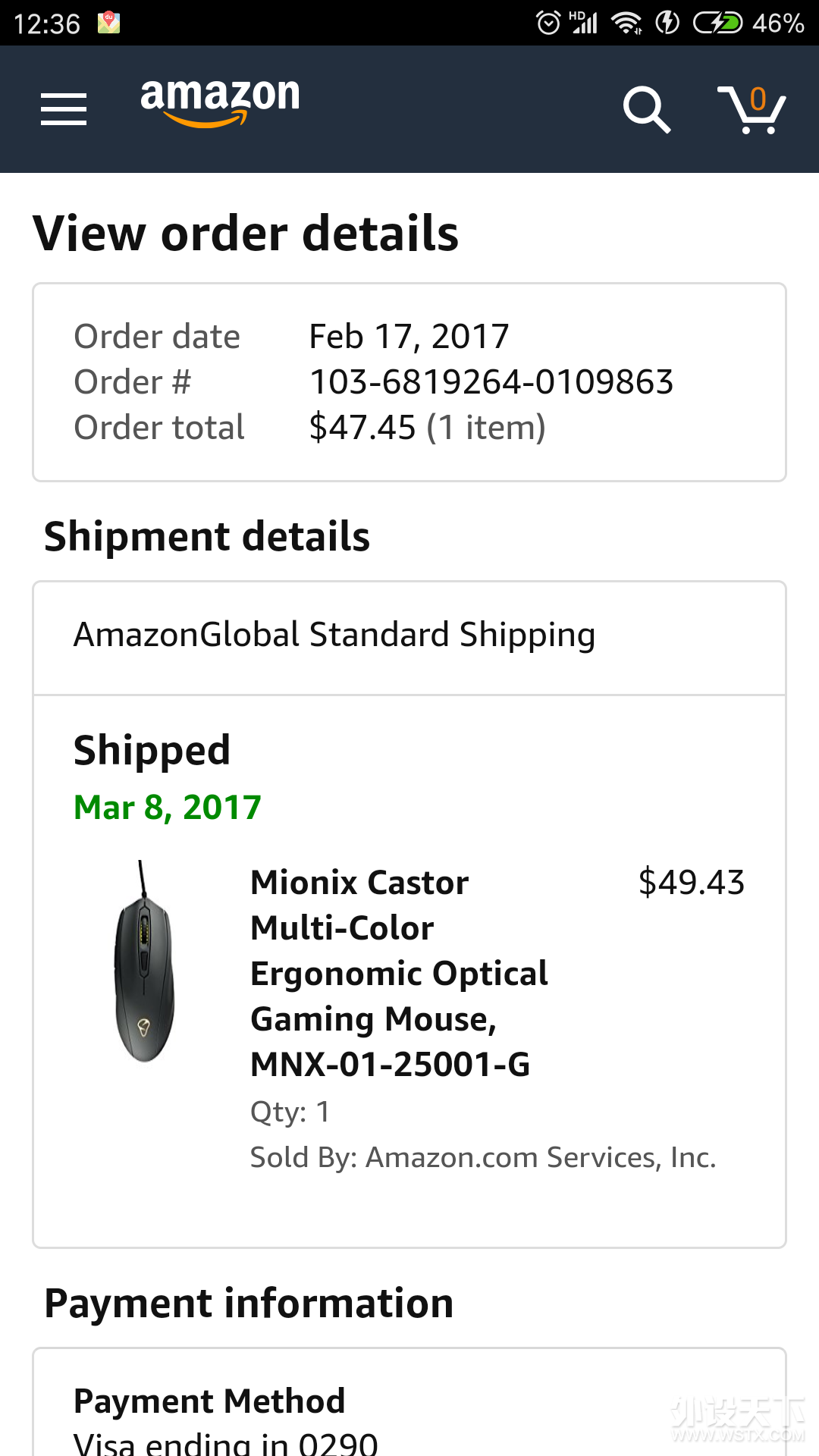Tap the order number 103-6819264-0109863
The image size is (819, 1456).
(491, 382)
